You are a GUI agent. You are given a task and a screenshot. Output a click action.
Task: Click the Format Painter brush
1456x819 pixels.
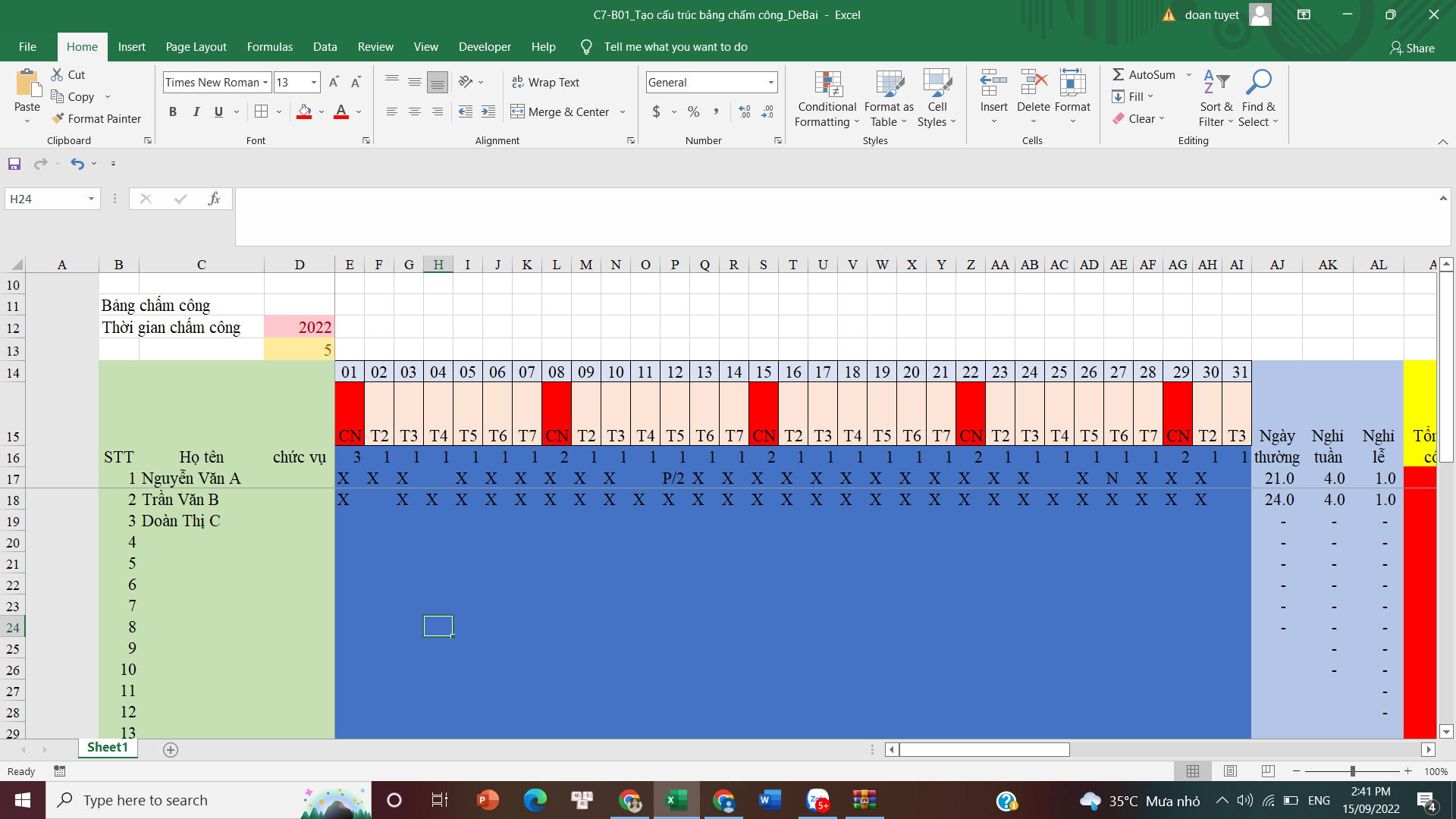(x=58, y=118)
